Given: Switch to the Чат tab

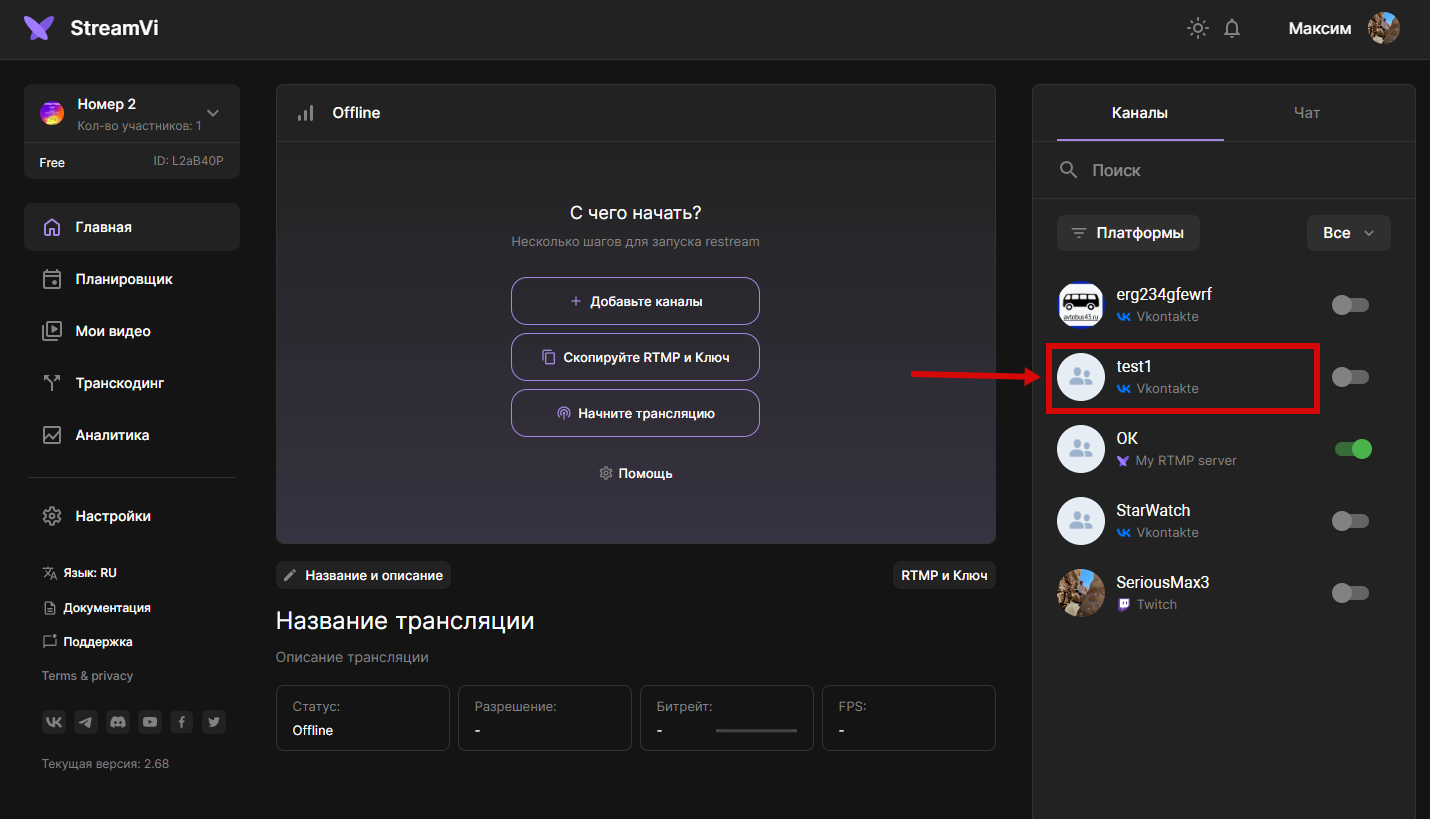Looking at the screenshot, I should [1307, 113].
